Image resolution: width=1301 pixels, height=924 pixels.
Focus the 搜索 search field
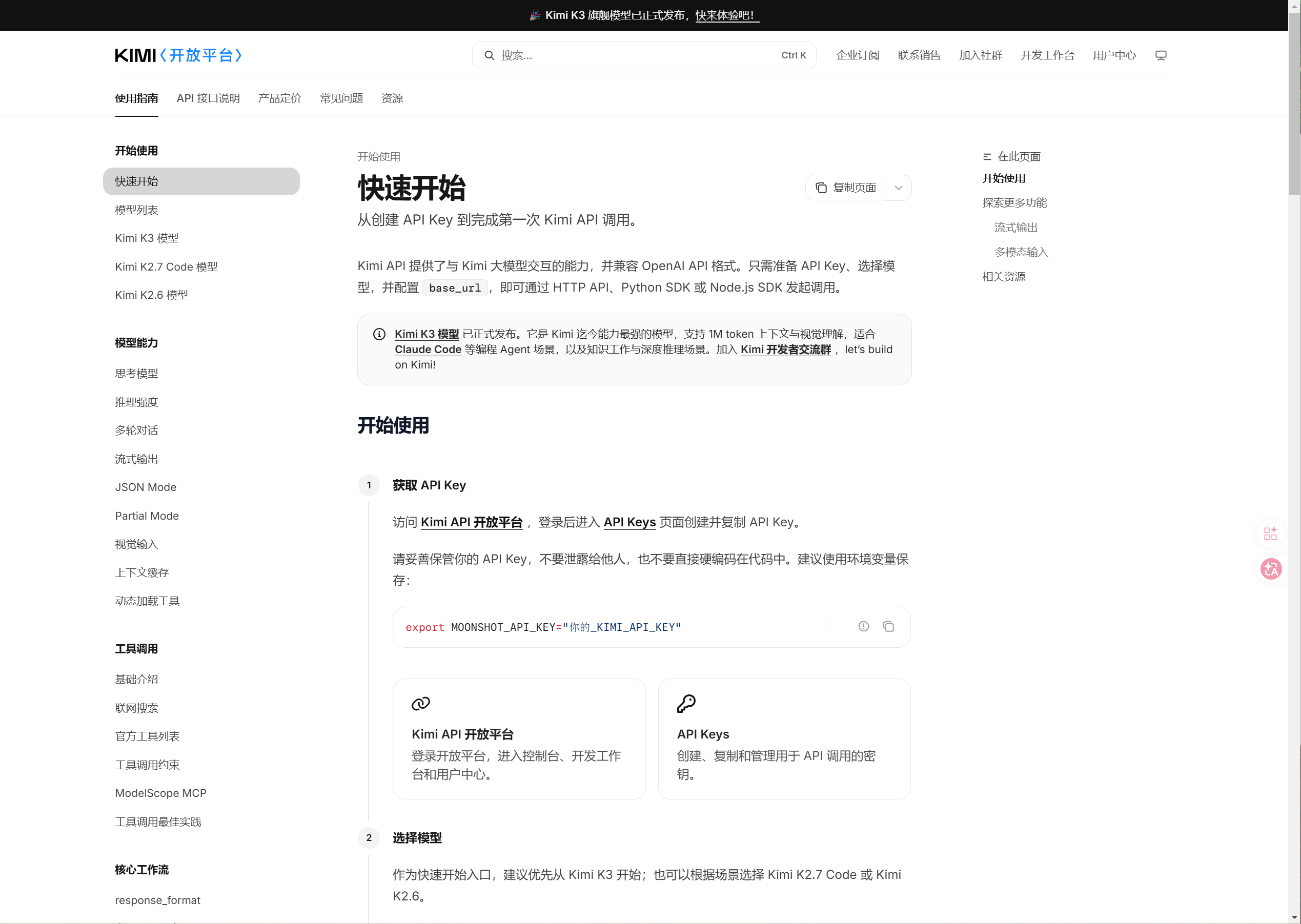pyautogui.click(x=644, y=55)
